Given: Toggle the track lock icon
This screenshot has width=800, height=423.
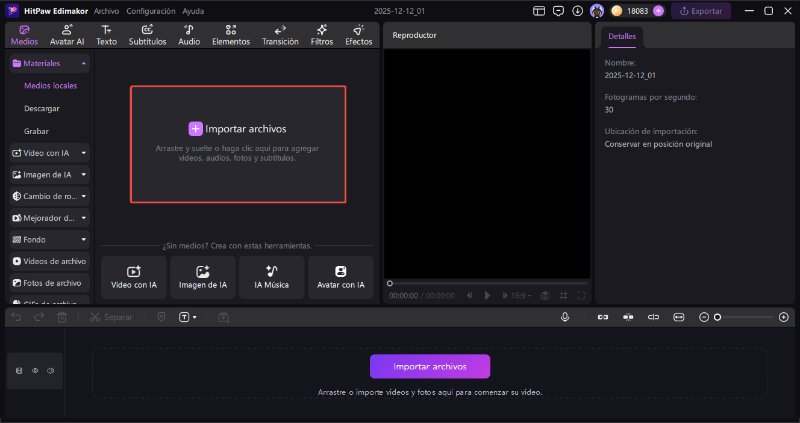Looking at the screenshot, I should tap(19, 371).
